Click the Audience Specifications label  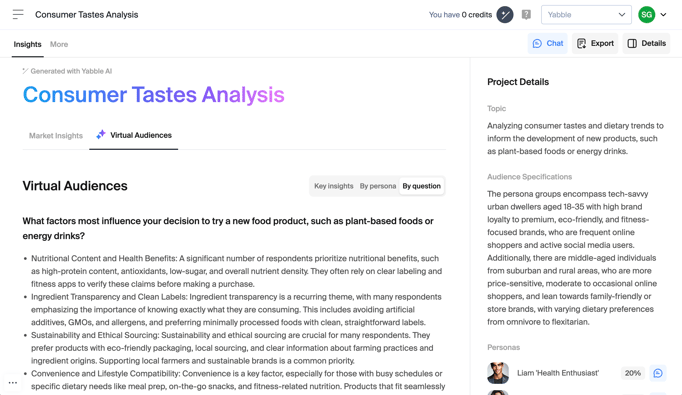coord(529,177)
